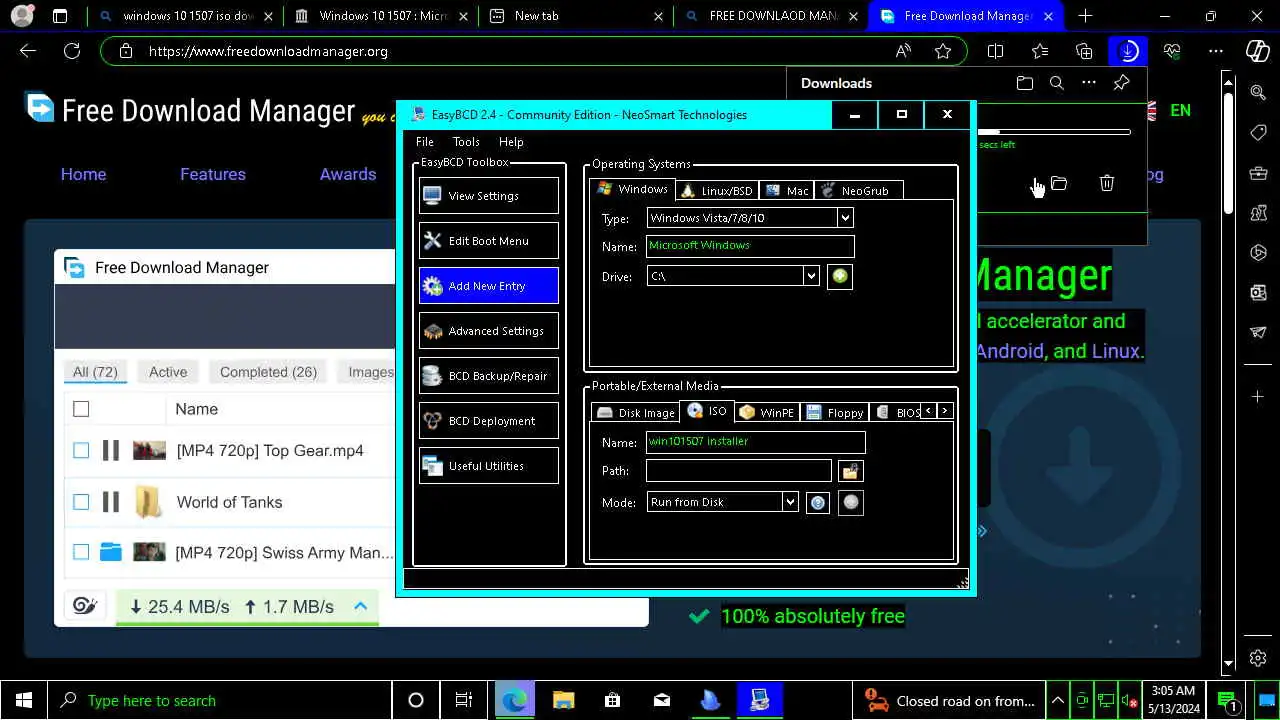
Task: Switch to the Floppy media tab
Action: (835, 412)
